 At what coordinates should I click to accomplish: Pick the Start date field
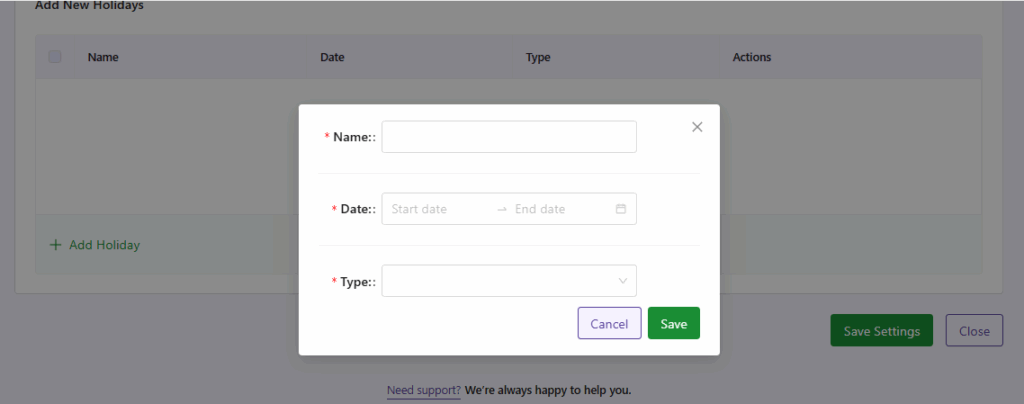point(435,209)
